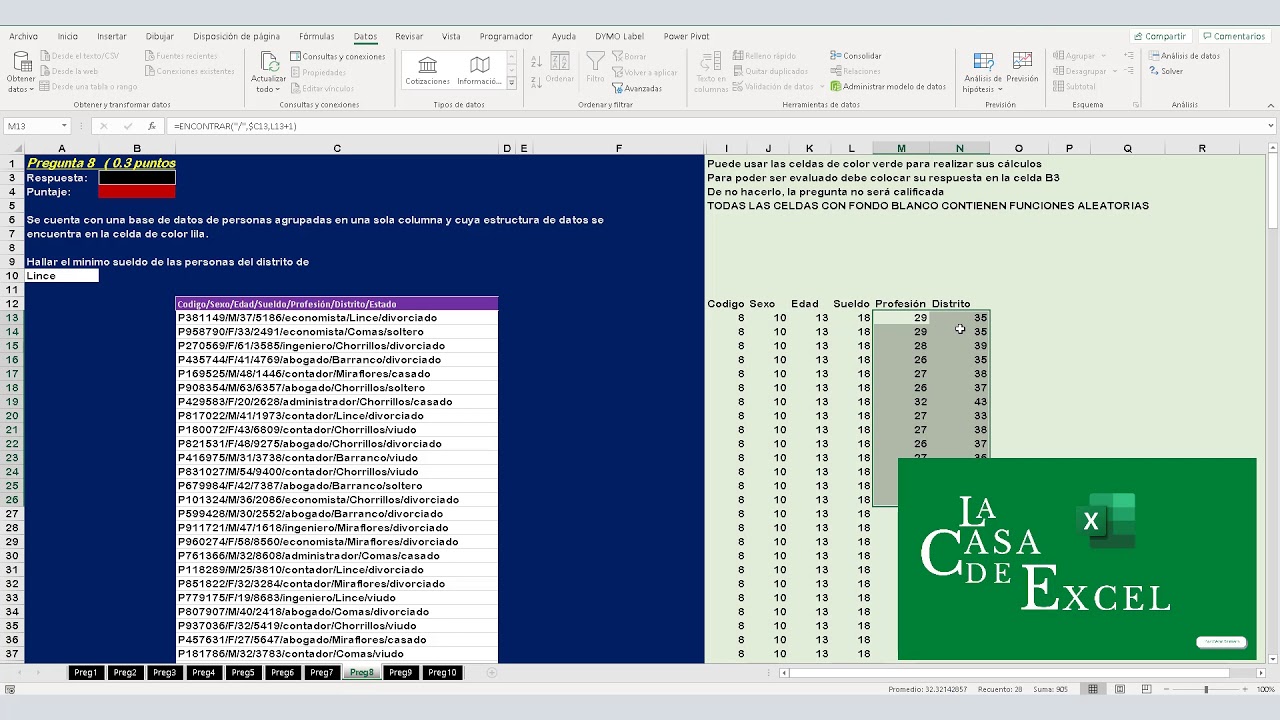1280x720 pixels.
Task: Select row P381149/M/37/5186/economista/Lince/divorciado
Action: pos(337,318)
